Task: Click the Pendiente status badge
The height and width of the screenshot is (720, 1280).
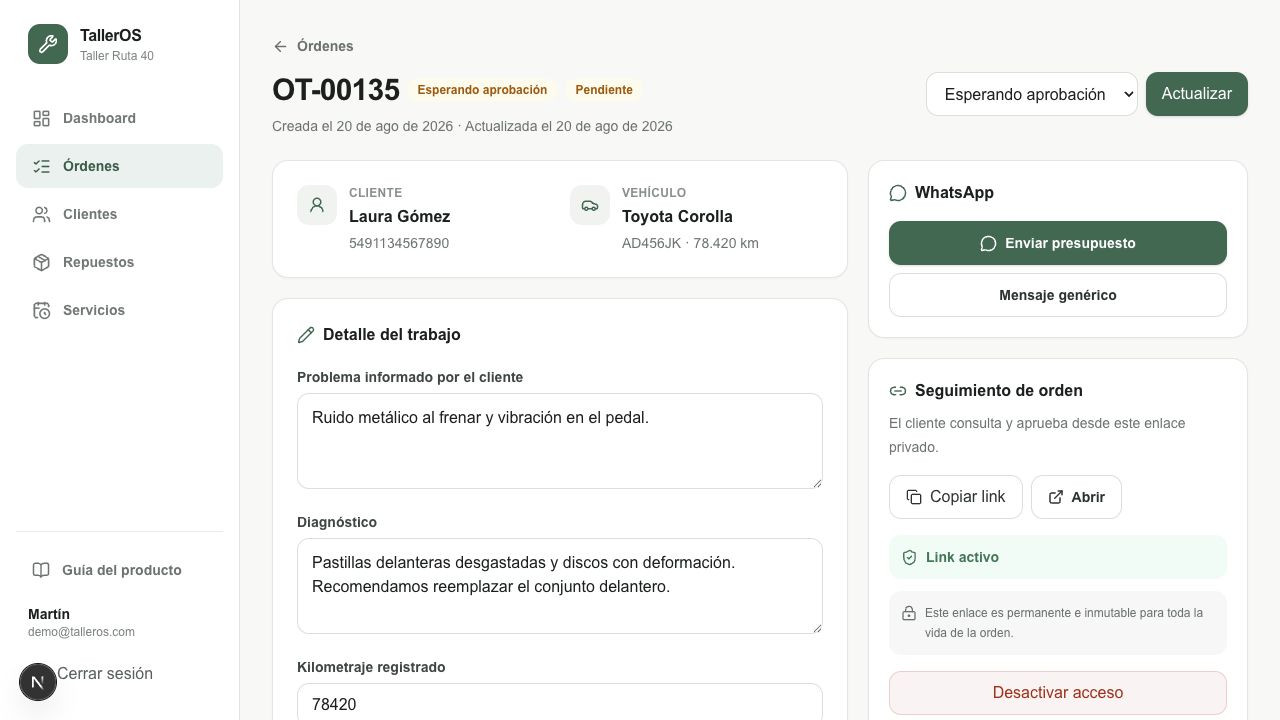Action: tap(604, 90)
